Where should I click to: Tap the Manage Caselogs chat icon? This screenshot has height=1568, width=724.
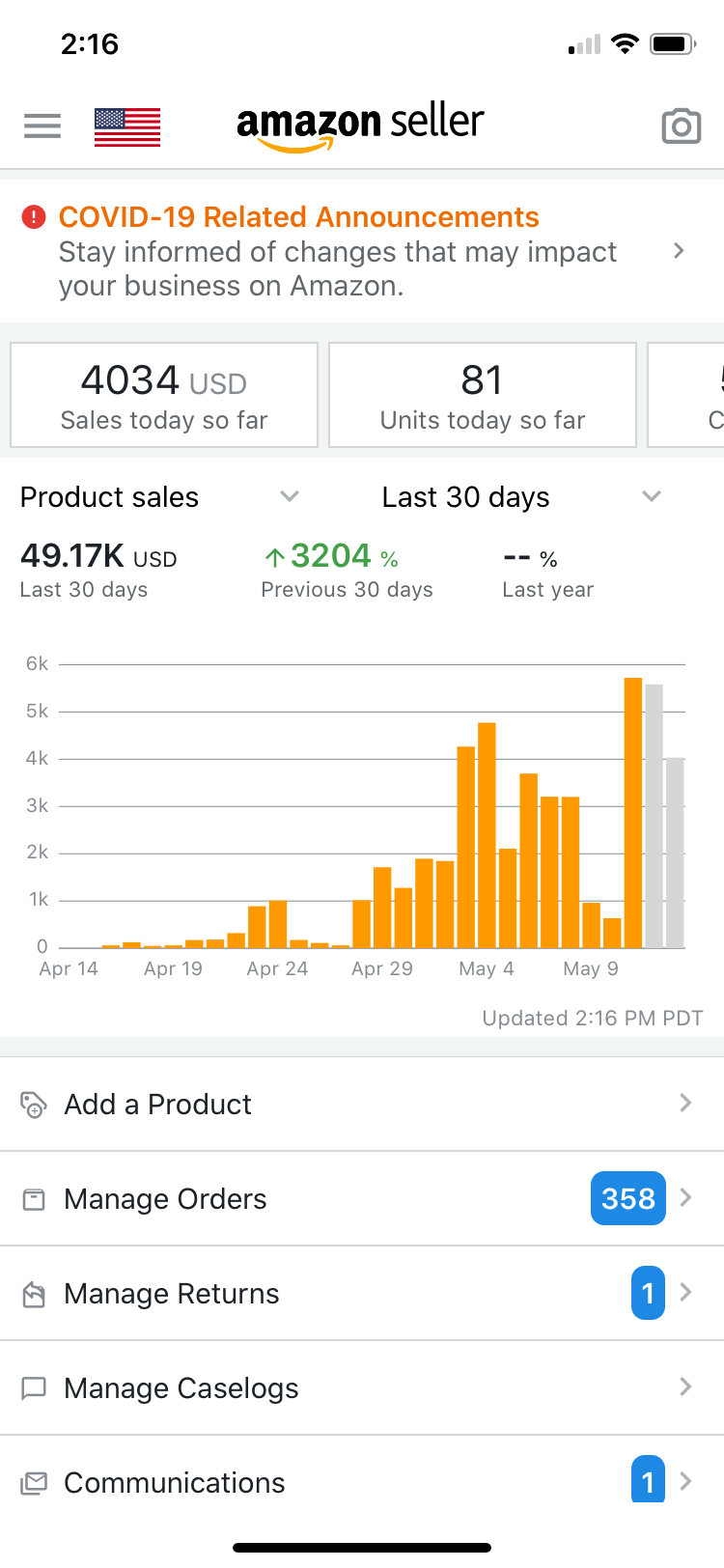point(34,1388)
